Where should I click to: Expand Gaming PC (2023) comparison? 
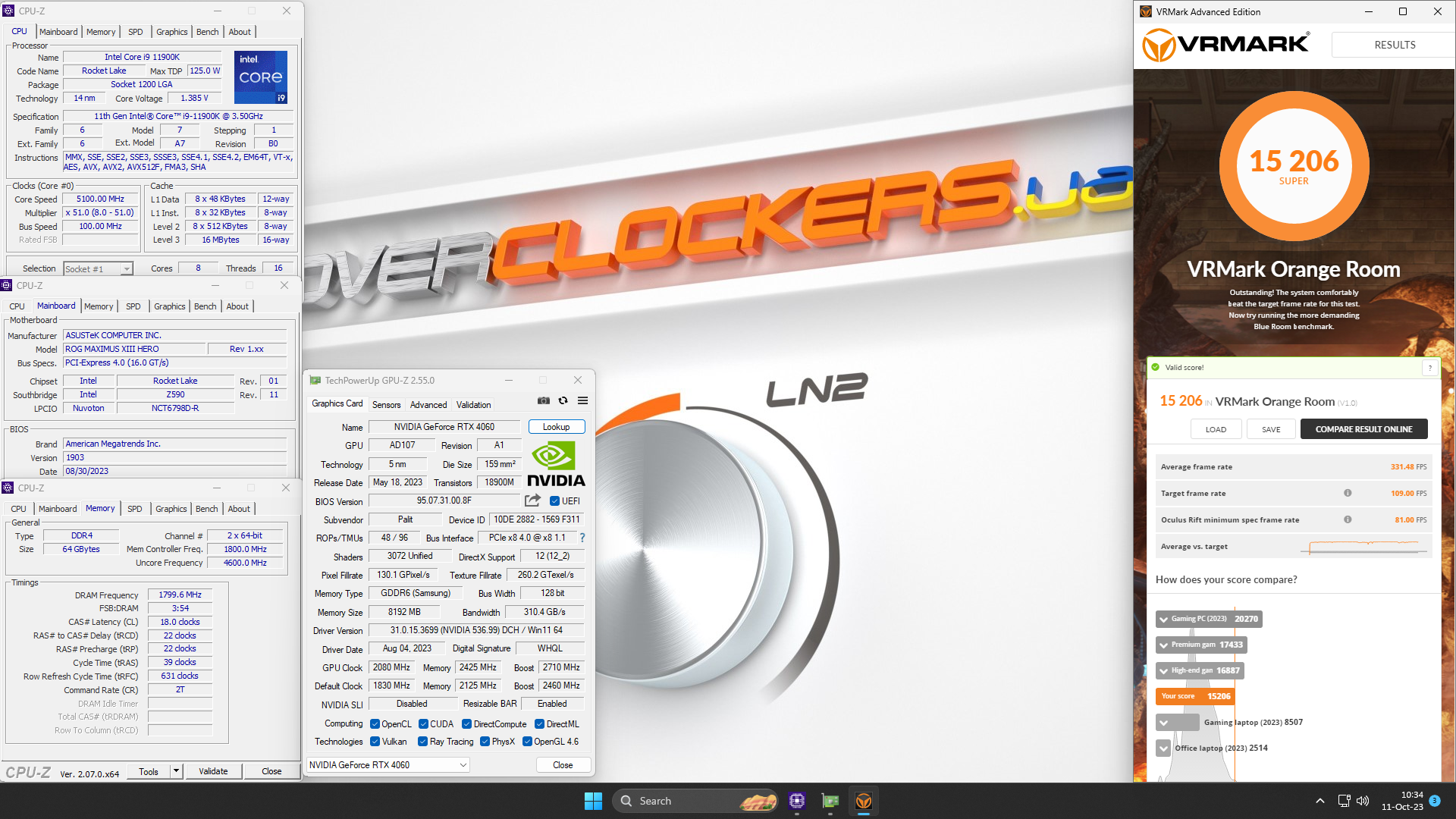1163,619
